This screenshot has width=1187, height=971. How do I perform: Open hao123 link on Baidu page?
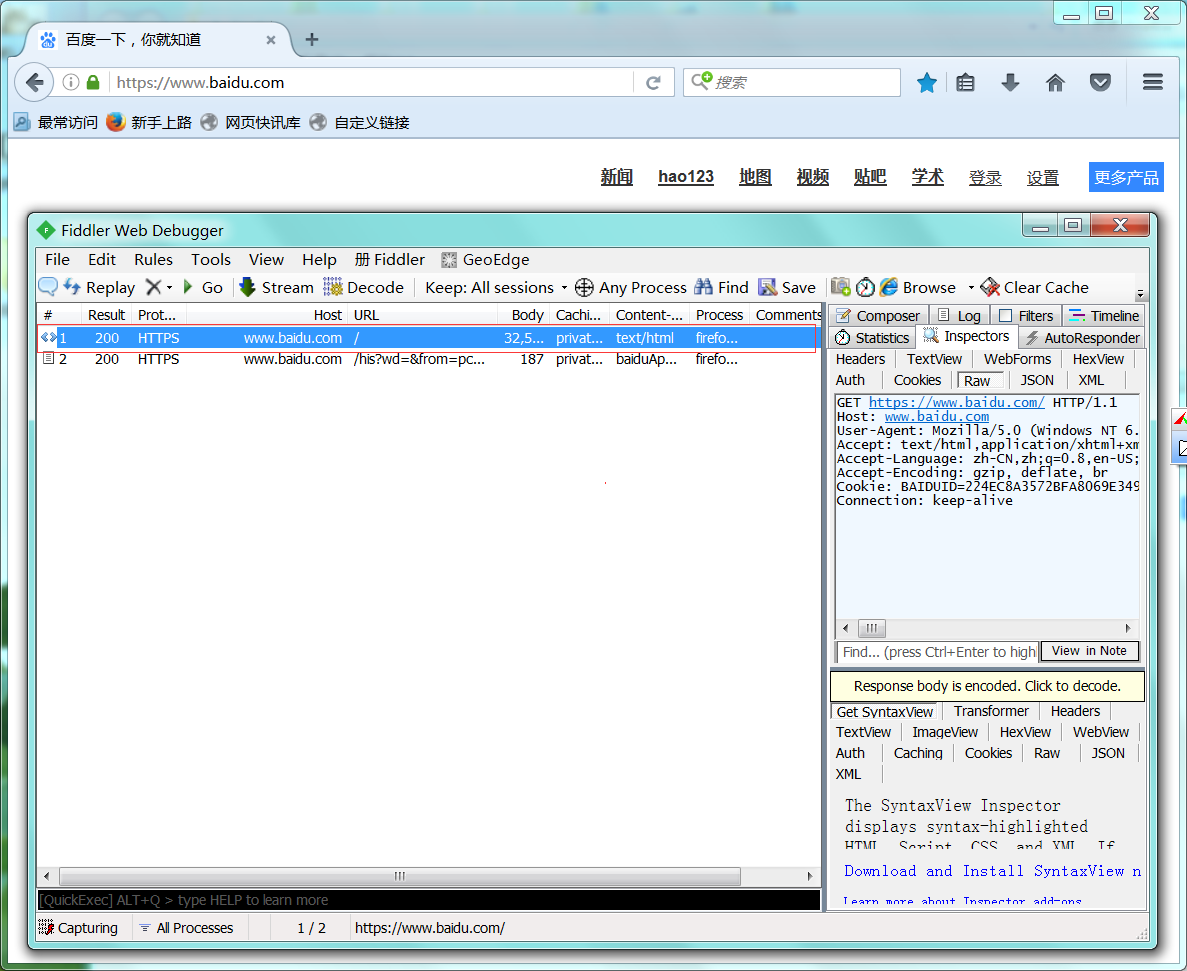(686, 177)
